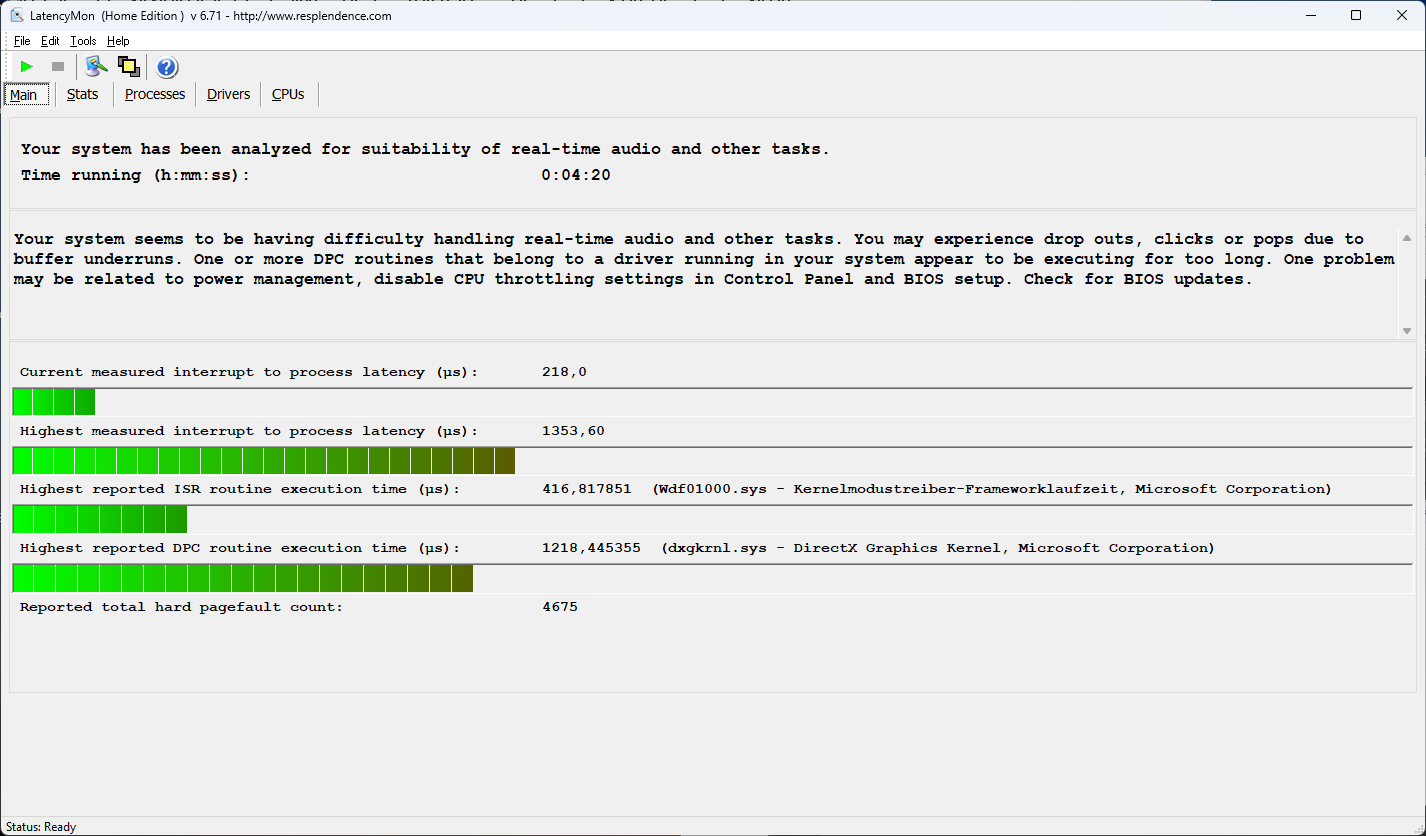The height and width of the screenshot is (836, 1426).
Task: Click the hard pagefault count 4675
Action: [x=560, y=607]
